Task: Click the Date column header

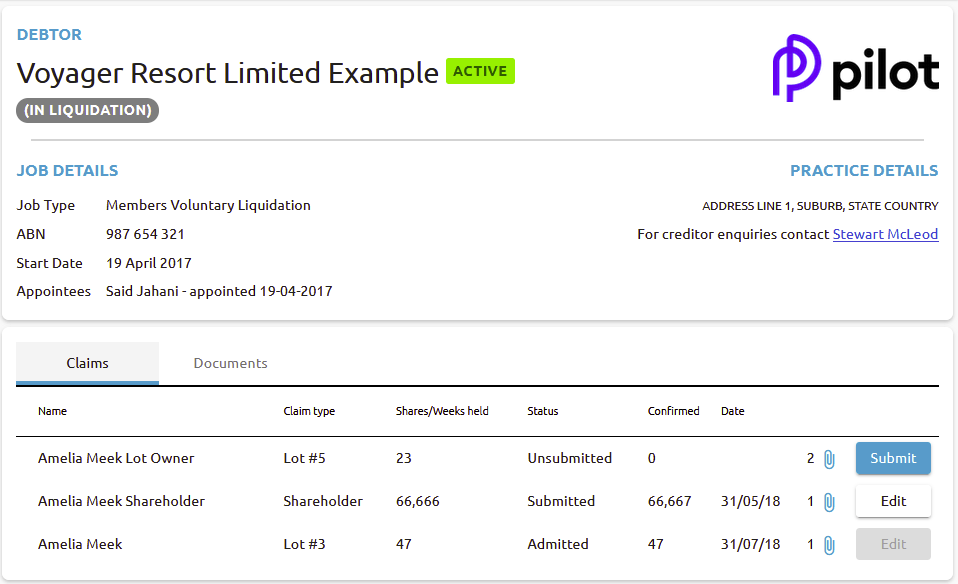Action: (x=732, y=411)
